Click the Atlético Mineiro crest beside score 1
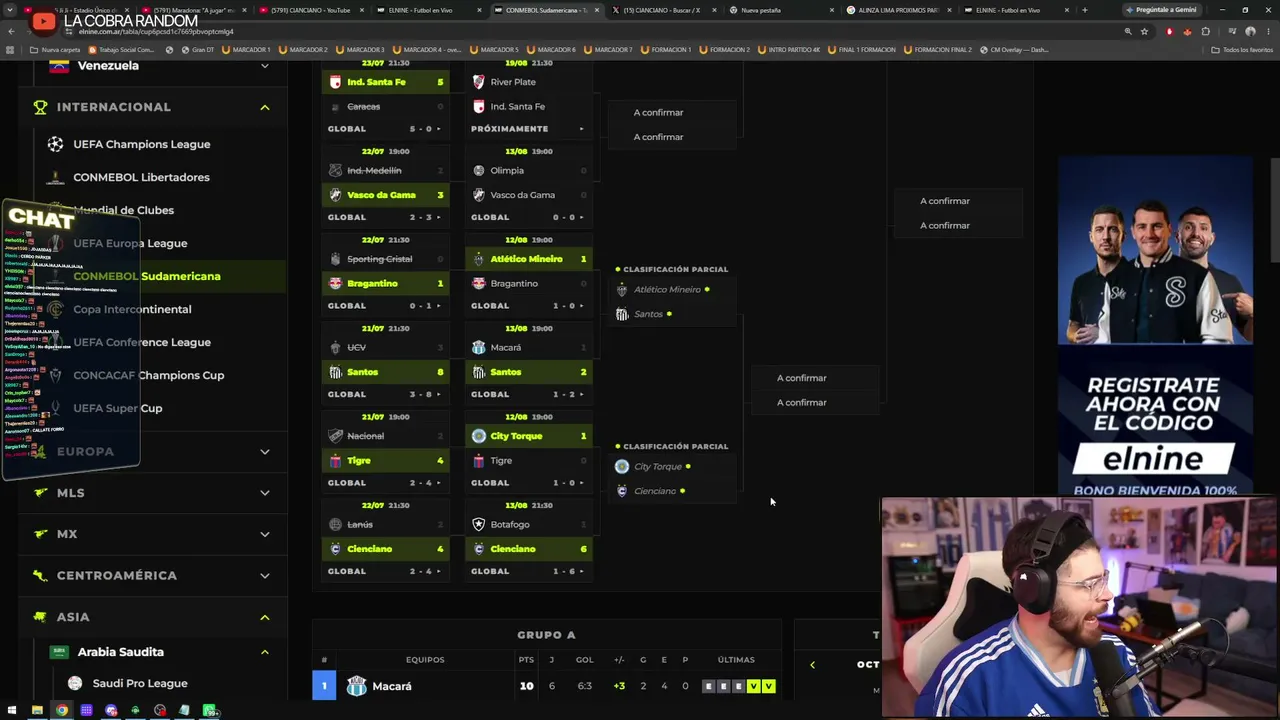Viewport: 1280px width, 720px height. (479, 259)
